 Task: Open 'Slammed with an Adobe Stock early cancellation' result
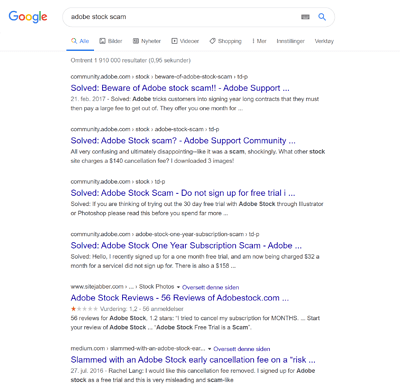pos(193,360)
